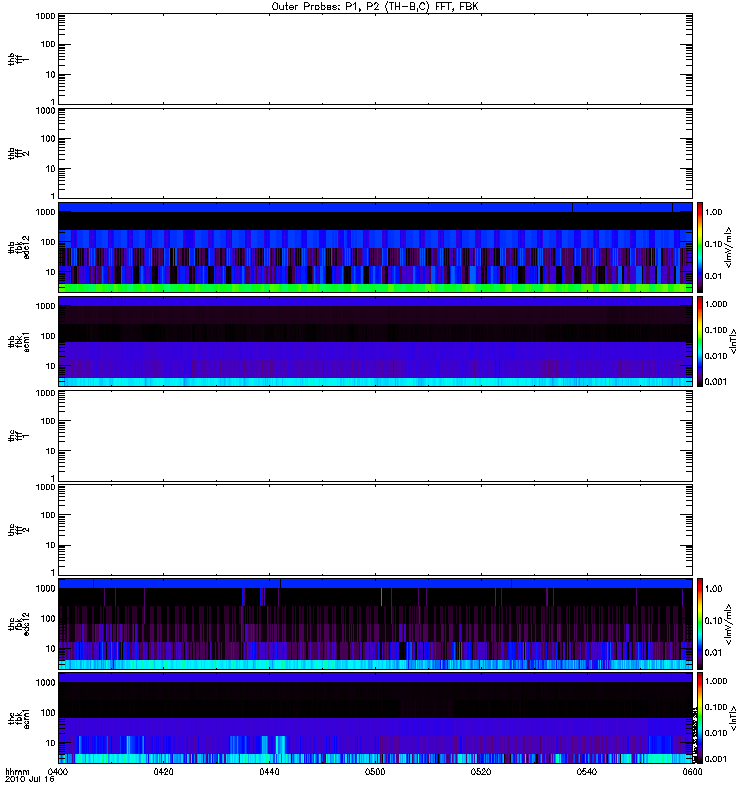Viewport: 750px width, 800px height.
Task: Click the '1.00' value on thb edc12 color bar
Action: 713,212
